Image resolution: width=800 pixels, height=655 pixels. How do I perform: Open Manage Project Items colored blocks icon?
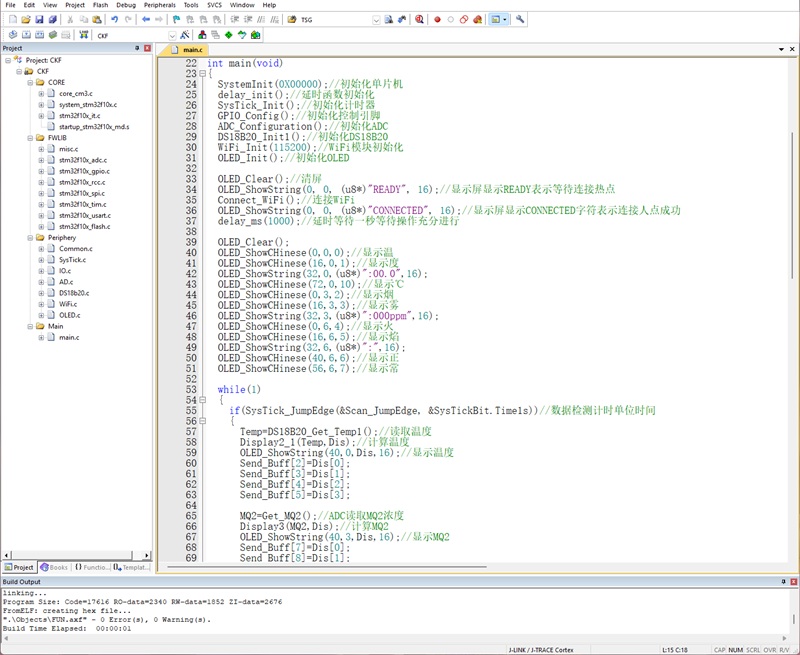(203, 35)
